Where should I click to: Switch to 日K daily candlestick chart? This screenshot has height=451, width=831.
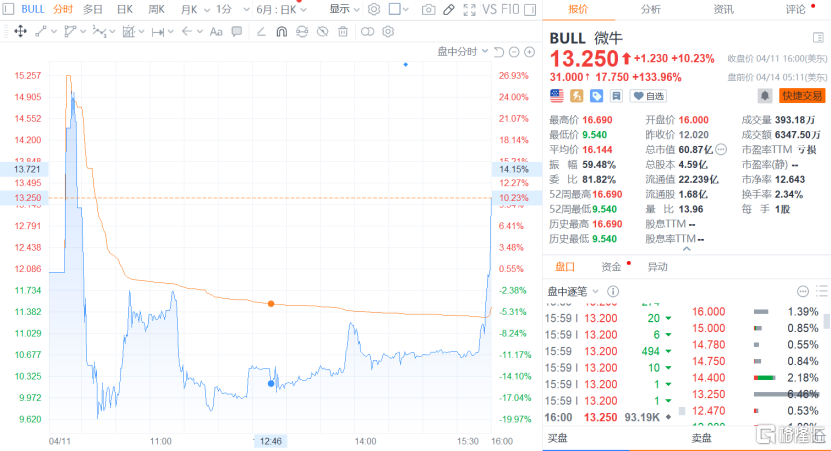[x=125, y=10]
